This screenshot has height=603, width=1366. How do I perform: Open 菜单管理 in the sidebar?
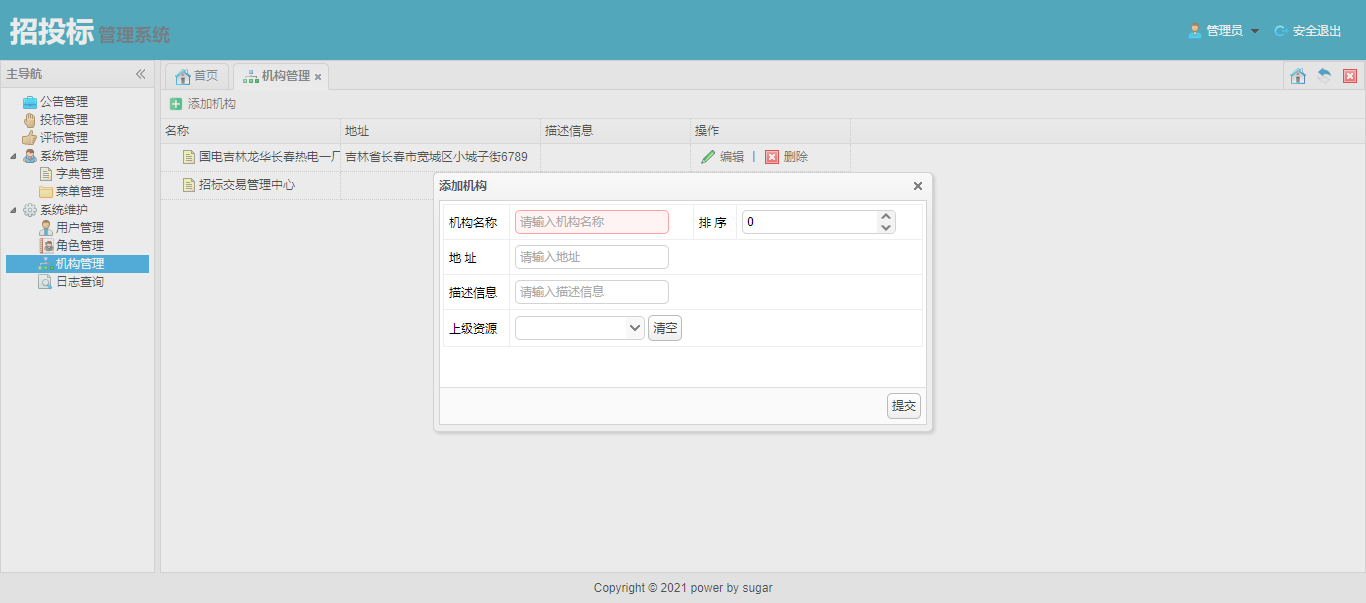point(80,191)
